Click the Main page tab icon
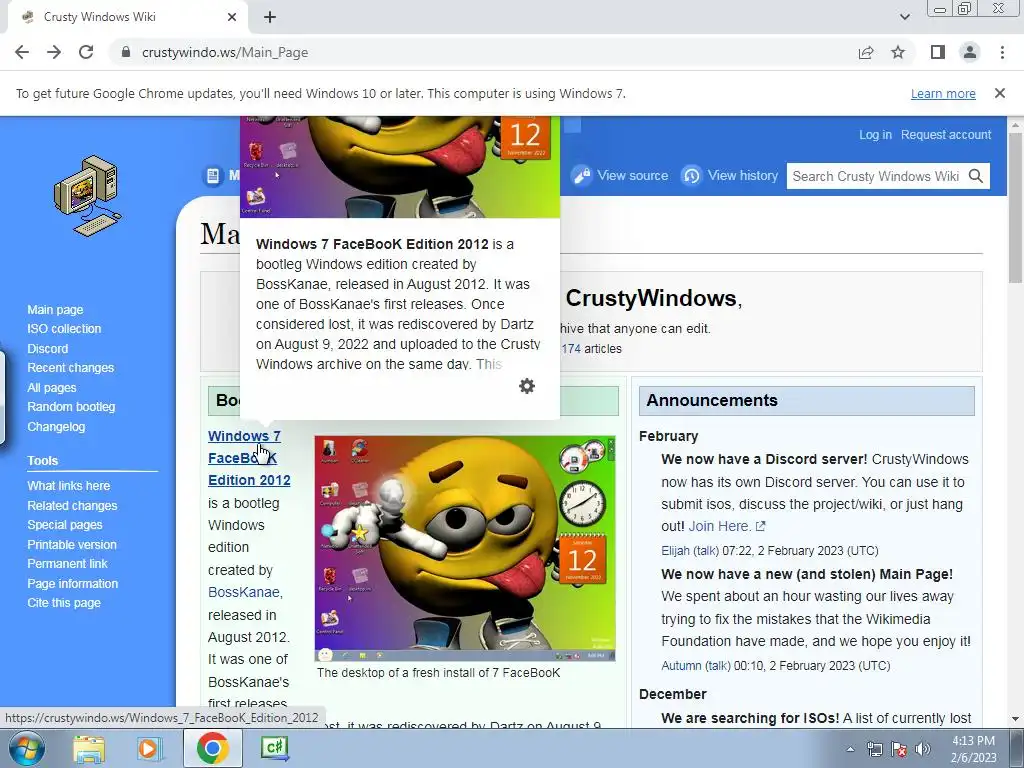 212,175
